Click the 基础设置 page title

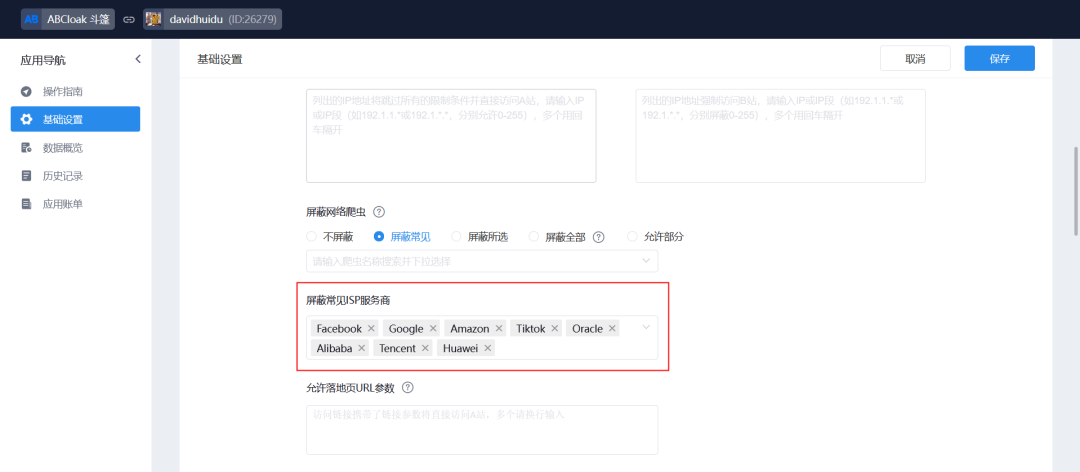click(x=220, y=59)
